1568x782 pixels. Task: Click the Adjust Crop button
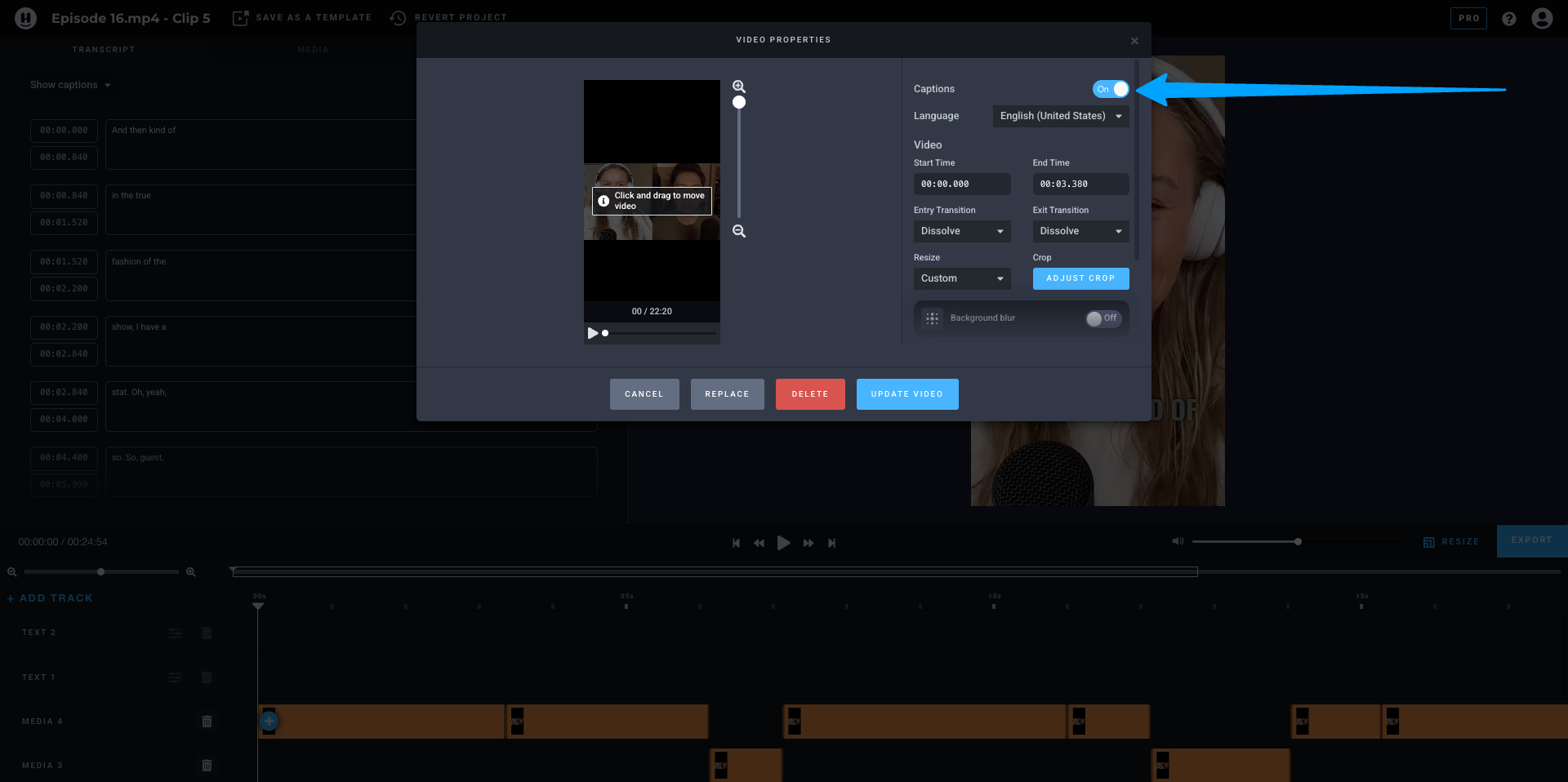point(1080,278)
